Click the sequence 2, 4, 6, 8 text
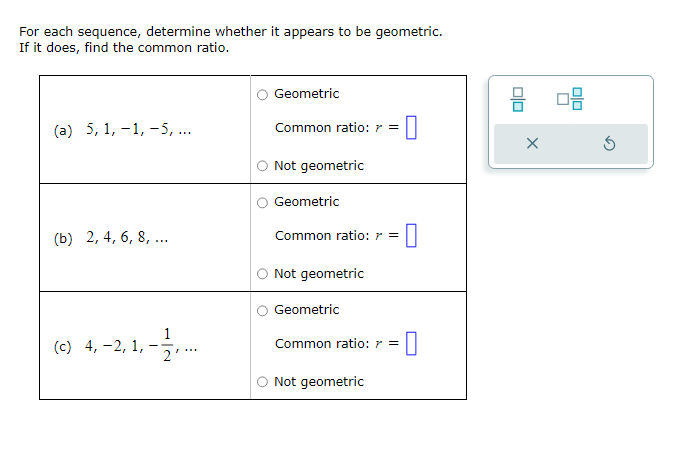The width and height of the screenshot is (697, 460). click(127, 237)
